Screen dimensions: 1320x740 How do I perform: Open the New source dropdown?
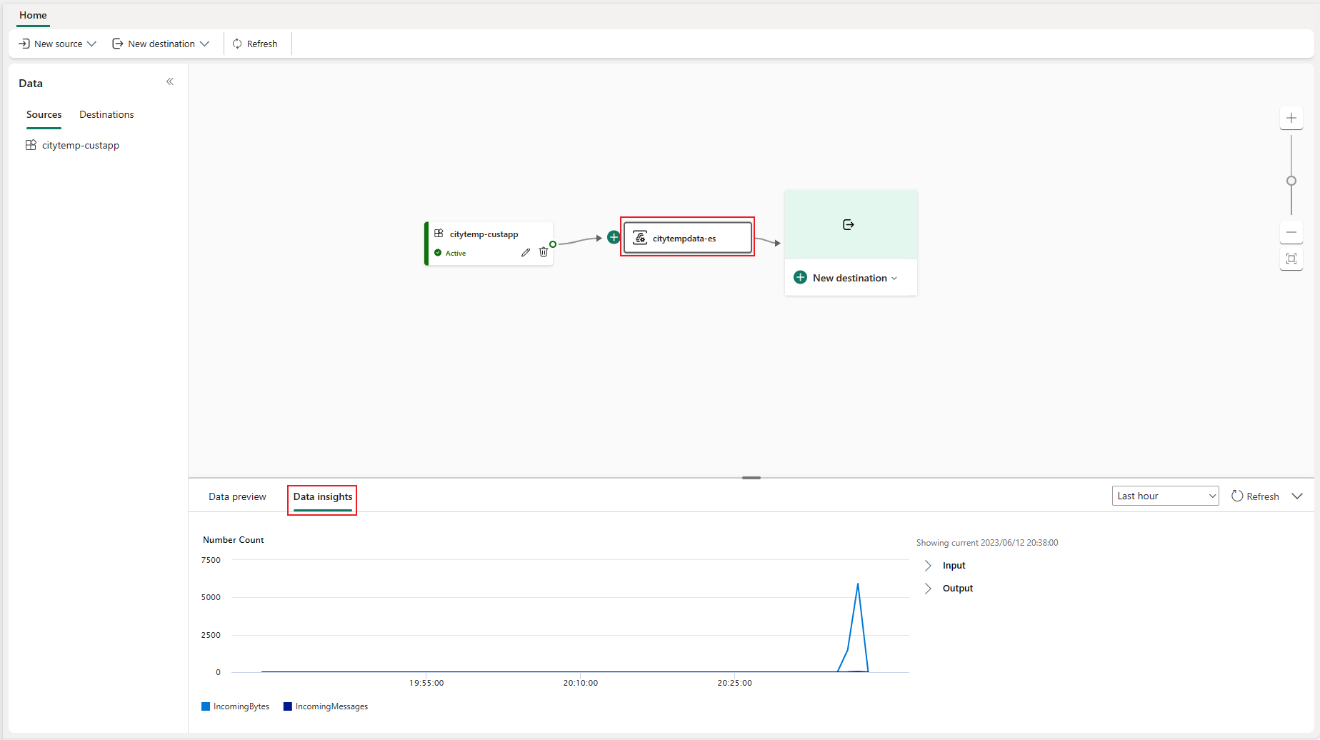[58, 44]
